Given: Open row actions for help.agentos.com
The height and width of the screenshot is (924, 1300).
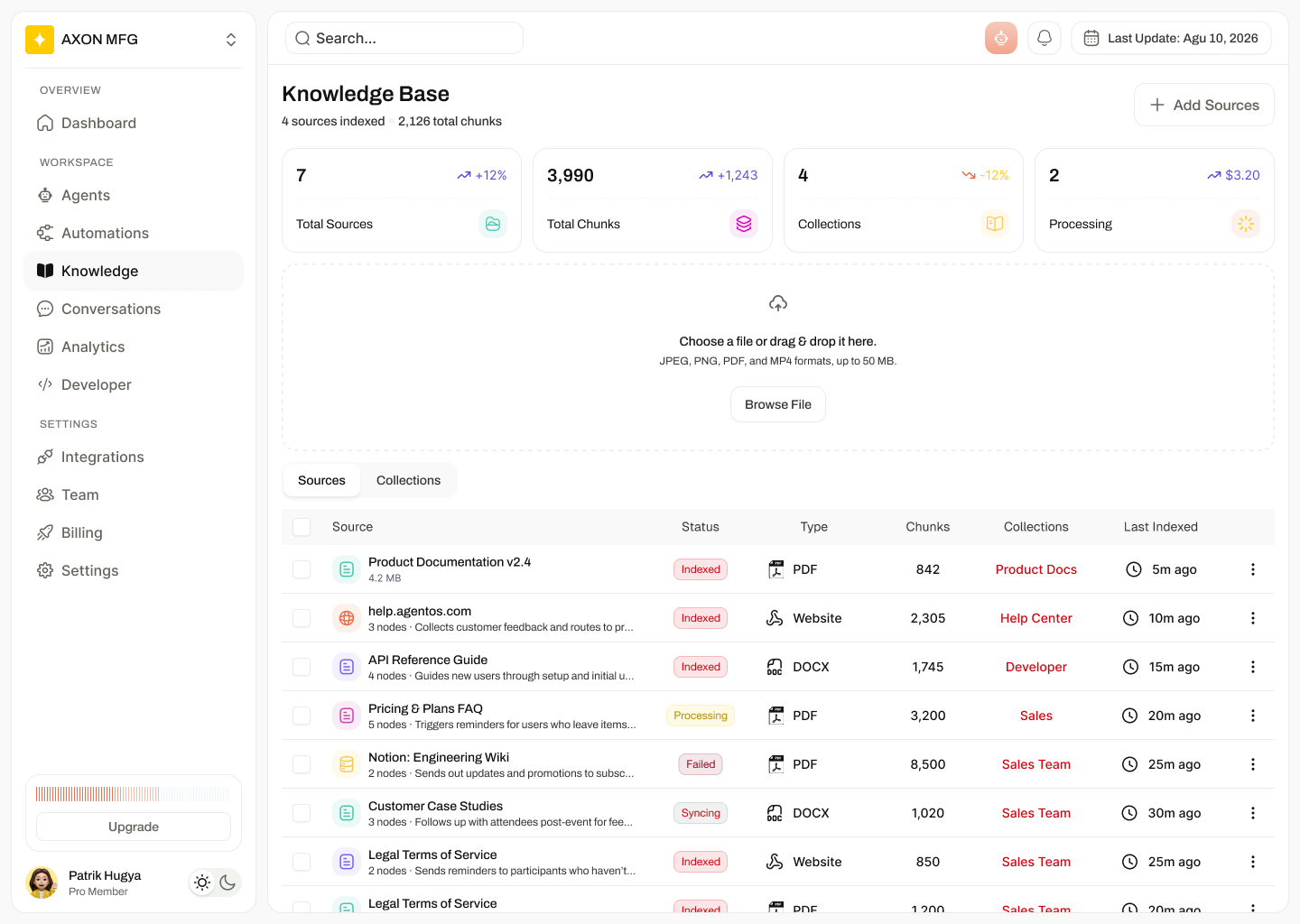Looking at the screenshot, I should tap(1253, 618).
